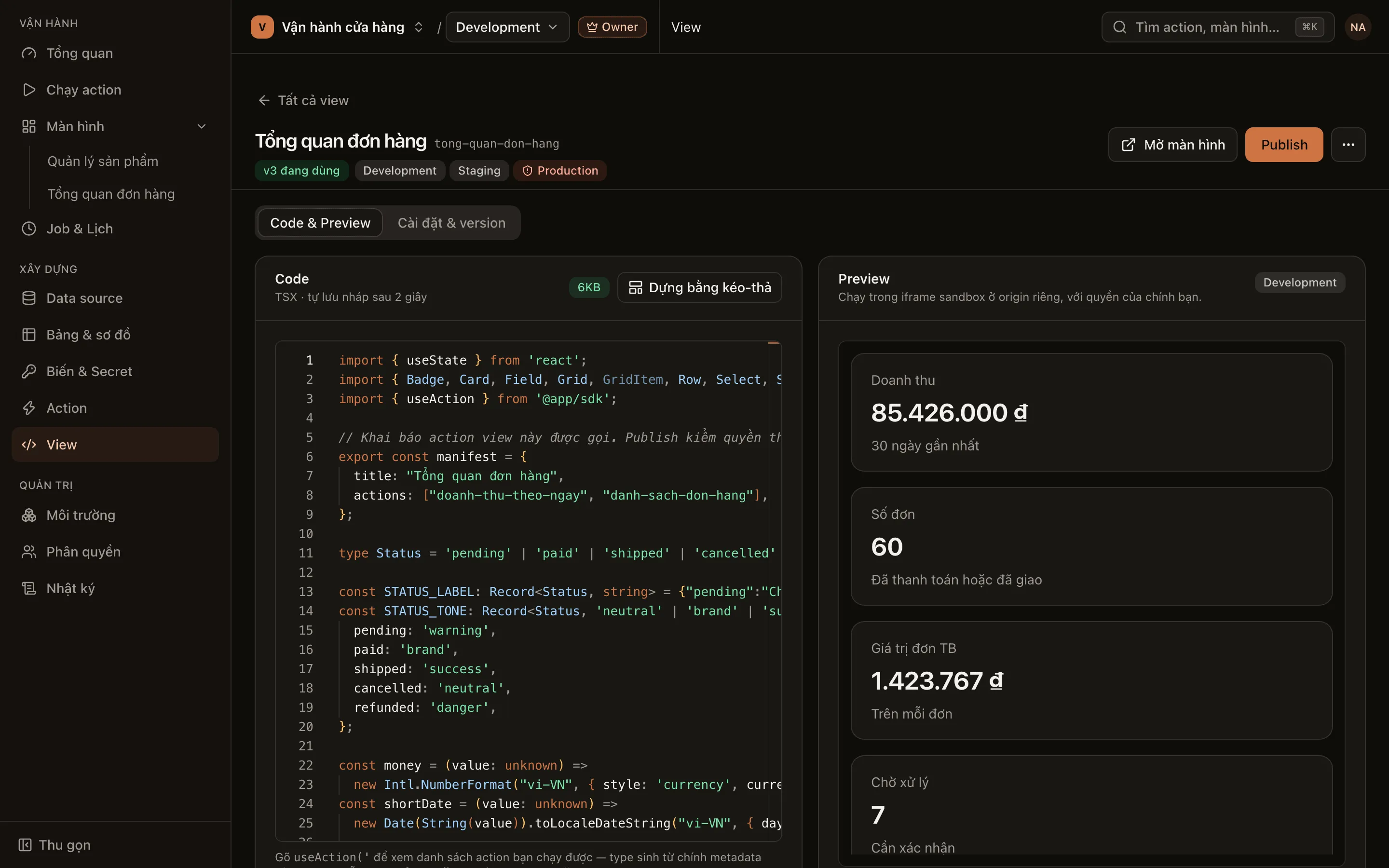This screenshot has height=868, width=1389.
Task: Click the Nhật ký log icon
Action: click(x=29, y=588)
